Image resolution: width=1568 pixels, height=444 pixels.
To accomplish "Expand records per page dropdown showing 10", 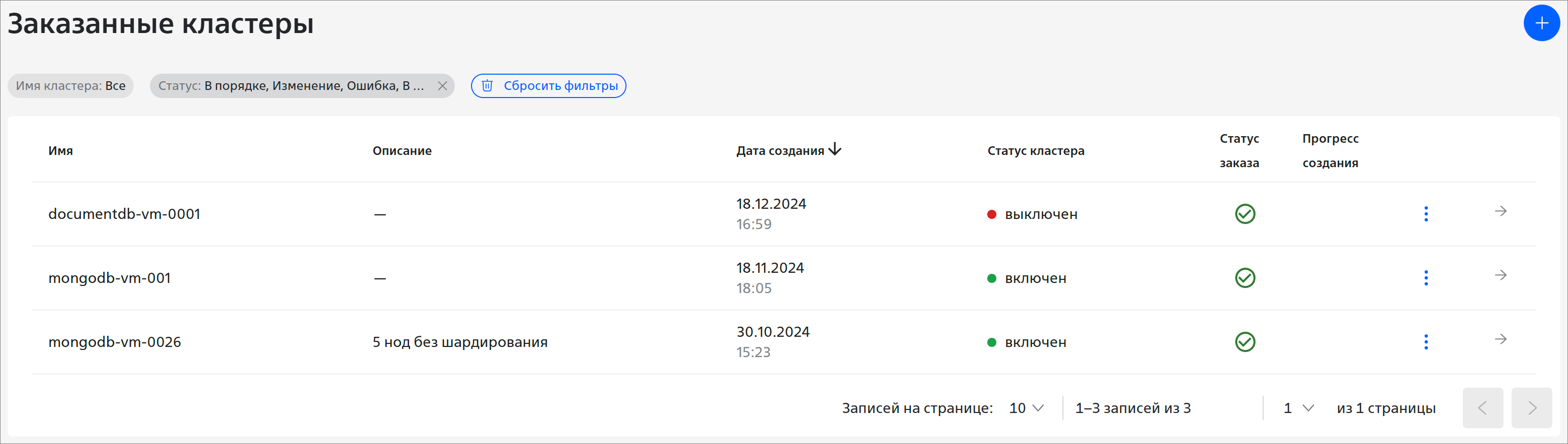I will pos(1026,408).
